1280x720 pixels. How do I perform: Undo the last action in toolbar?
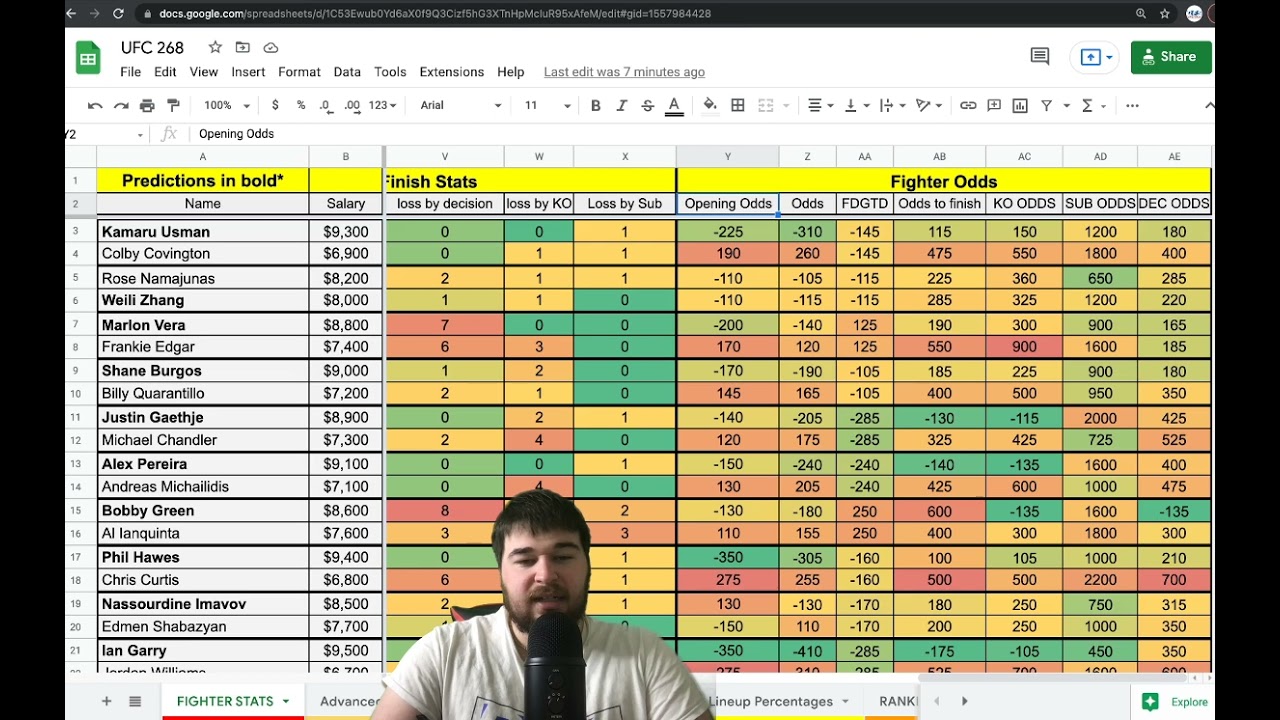coord(95,105)
